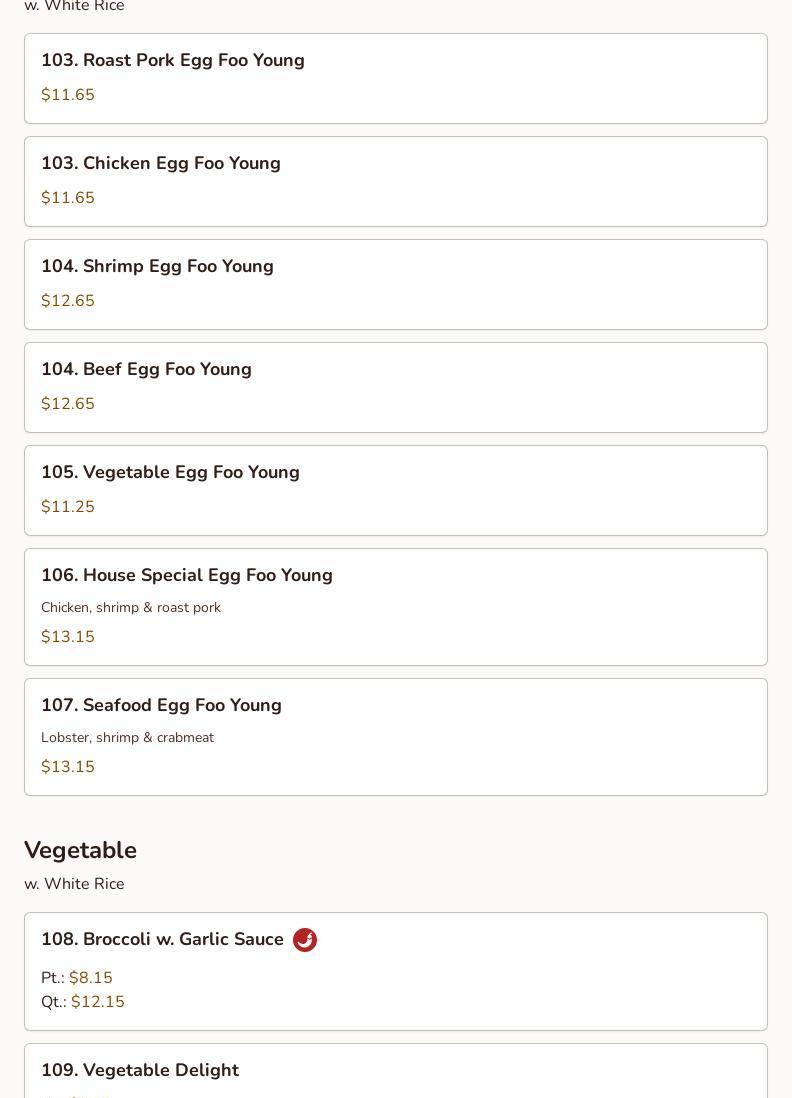Click the $12.65 price under Shrimp Egg Foo Young
Image resolution: width=792 pixels, height=1098 pixels.
(x=68, y=301)
